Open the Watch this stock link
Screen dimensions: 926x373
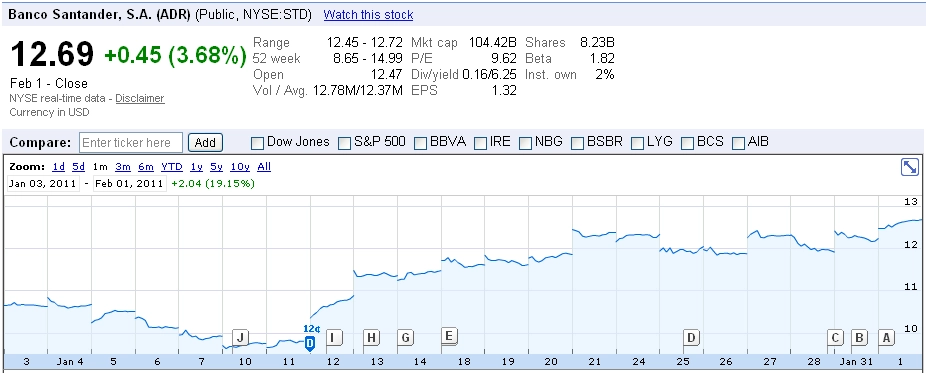pyautogui.click(x=369, y=15)
